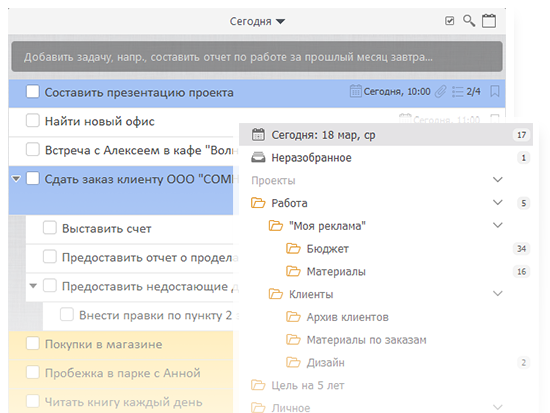550x413 pixels.
Task: Mark Покупки в магазине as done
Action: [33, 343]
